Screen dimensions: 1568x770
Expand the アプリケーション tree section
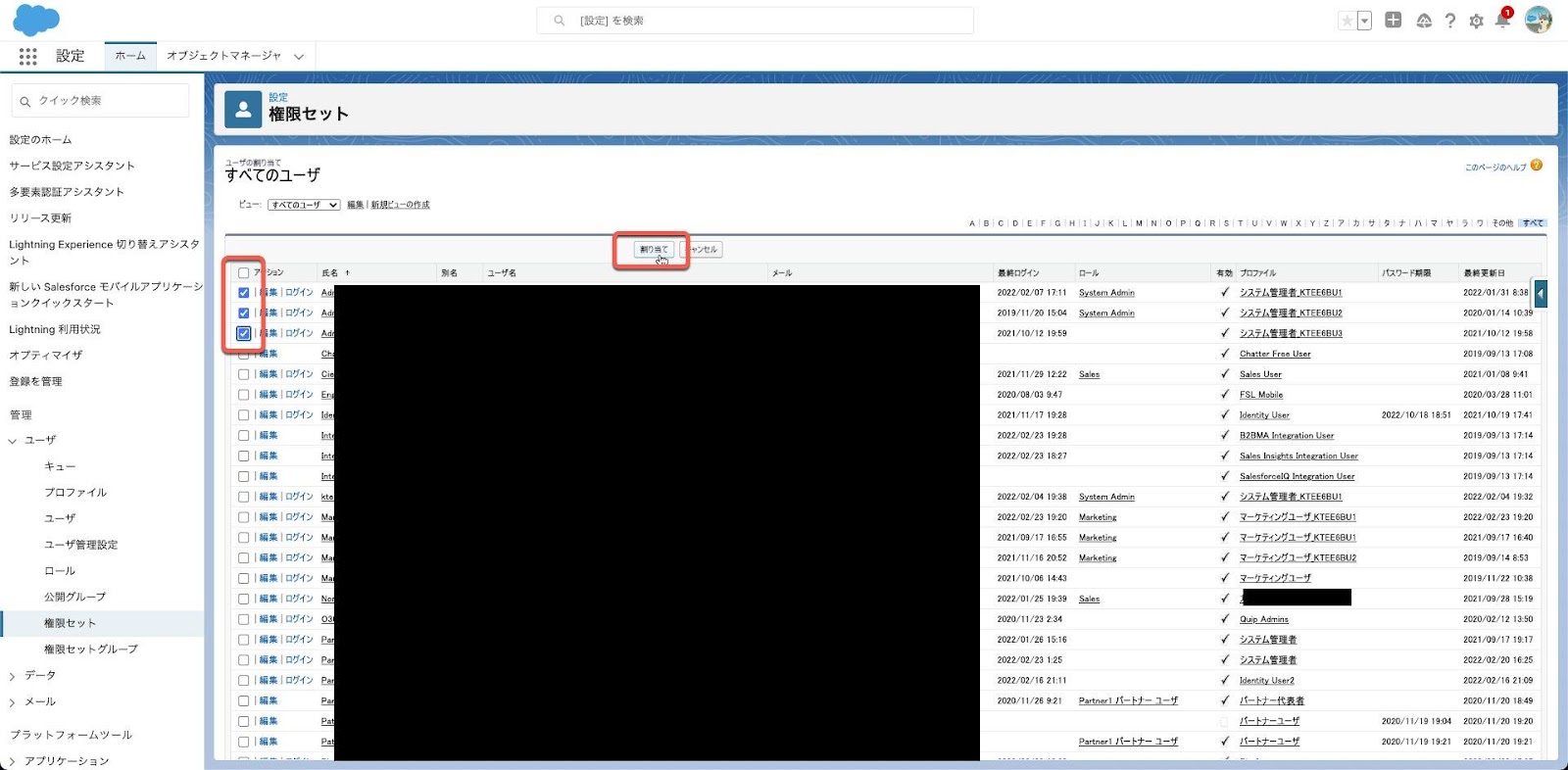13,761
